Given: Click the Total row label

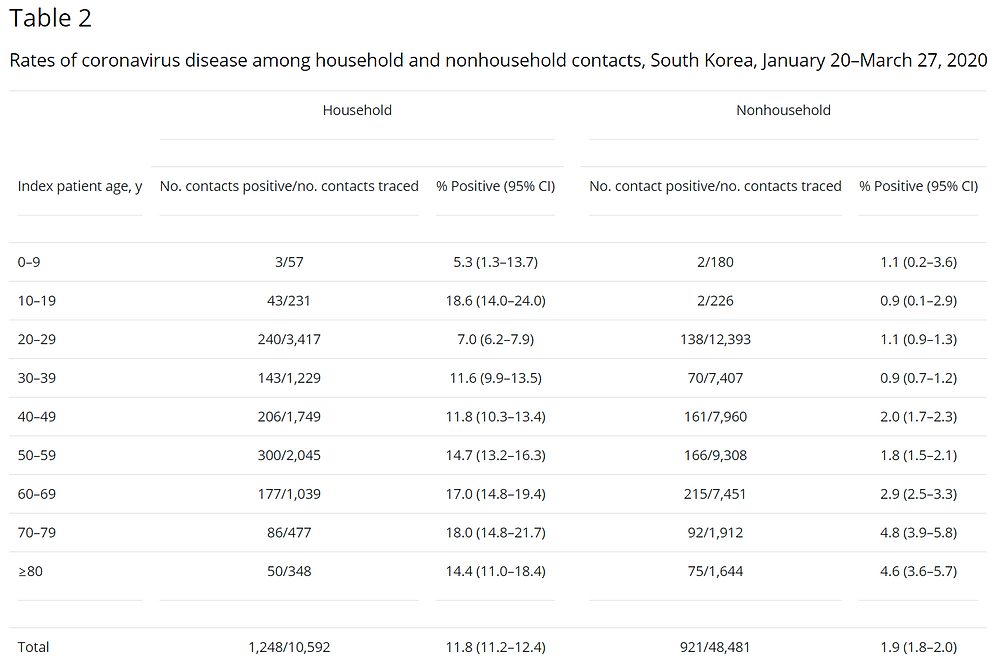Looking at the screenshot, I should tap(33, 648).
